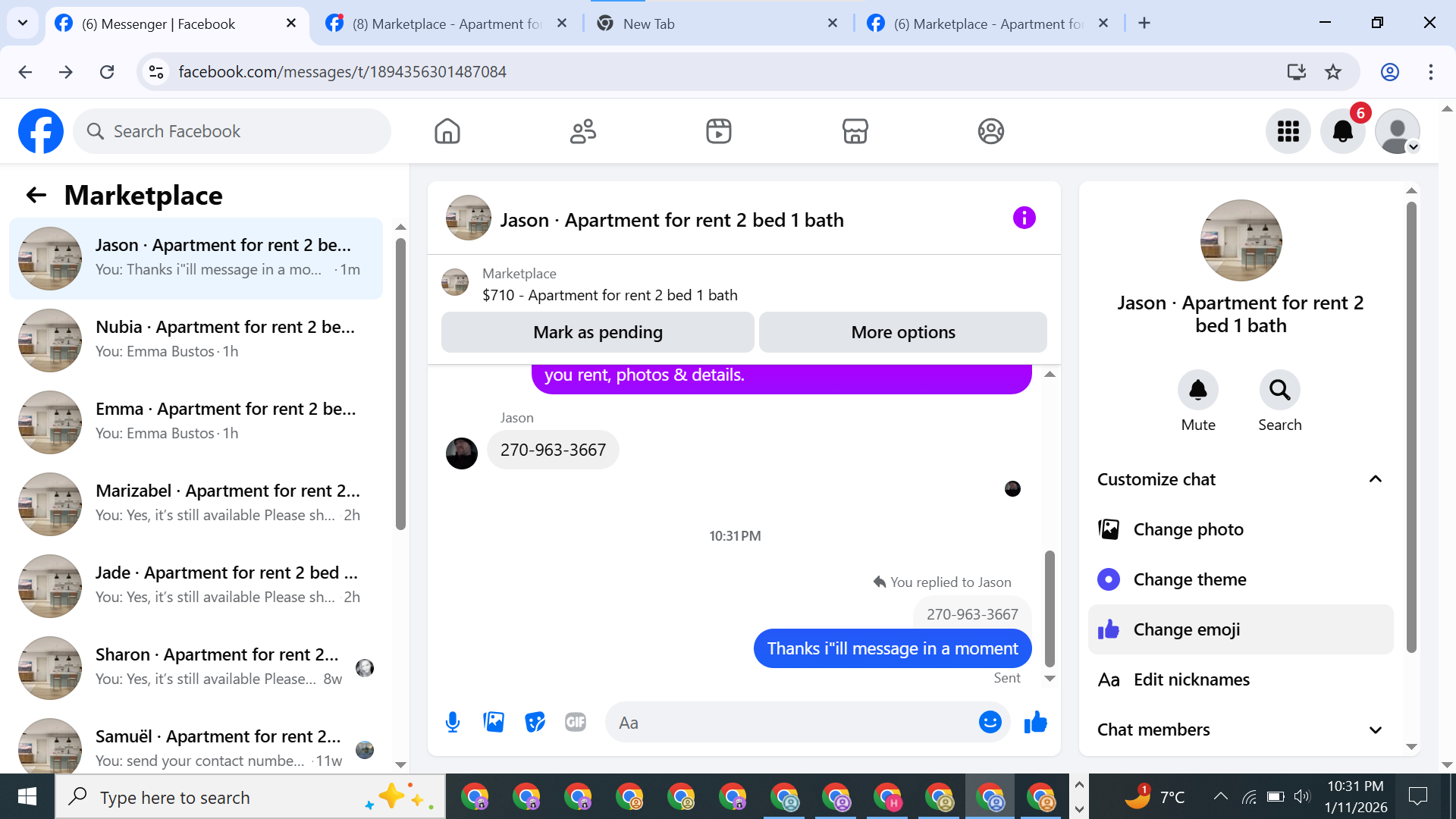
Task: Click Jason's listing title in chat header
Action: point(672,220)
